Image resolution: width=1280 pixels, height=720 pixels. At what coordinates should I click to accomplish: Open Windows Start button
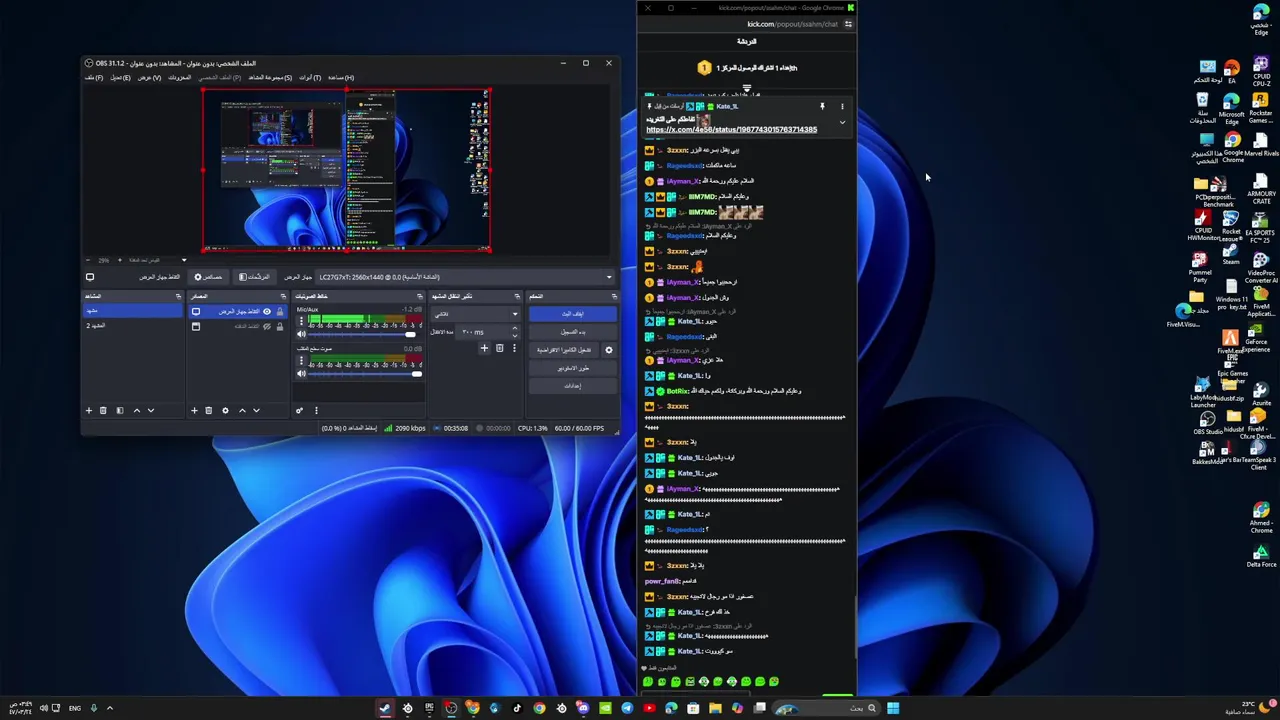[x=893, y=708]
